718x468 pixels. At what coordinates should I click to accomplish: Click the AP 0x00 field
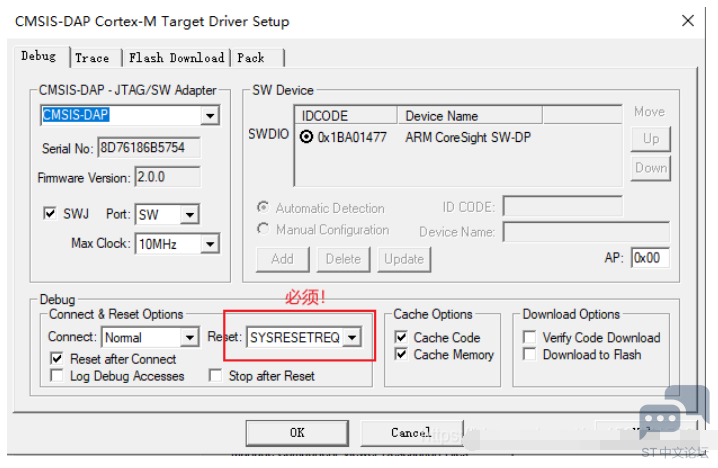pyautogui.click(x=650, y=257)
